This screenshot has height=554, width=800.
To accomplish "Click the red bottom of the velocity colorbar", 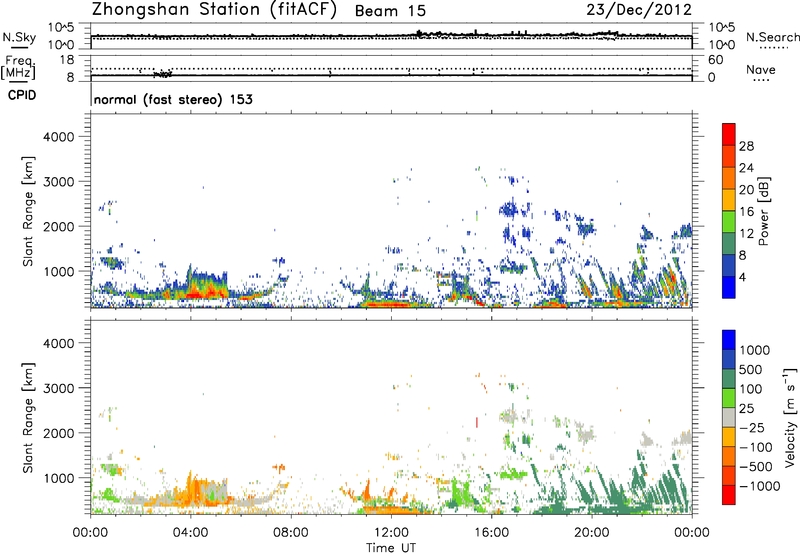I will 729,495.
